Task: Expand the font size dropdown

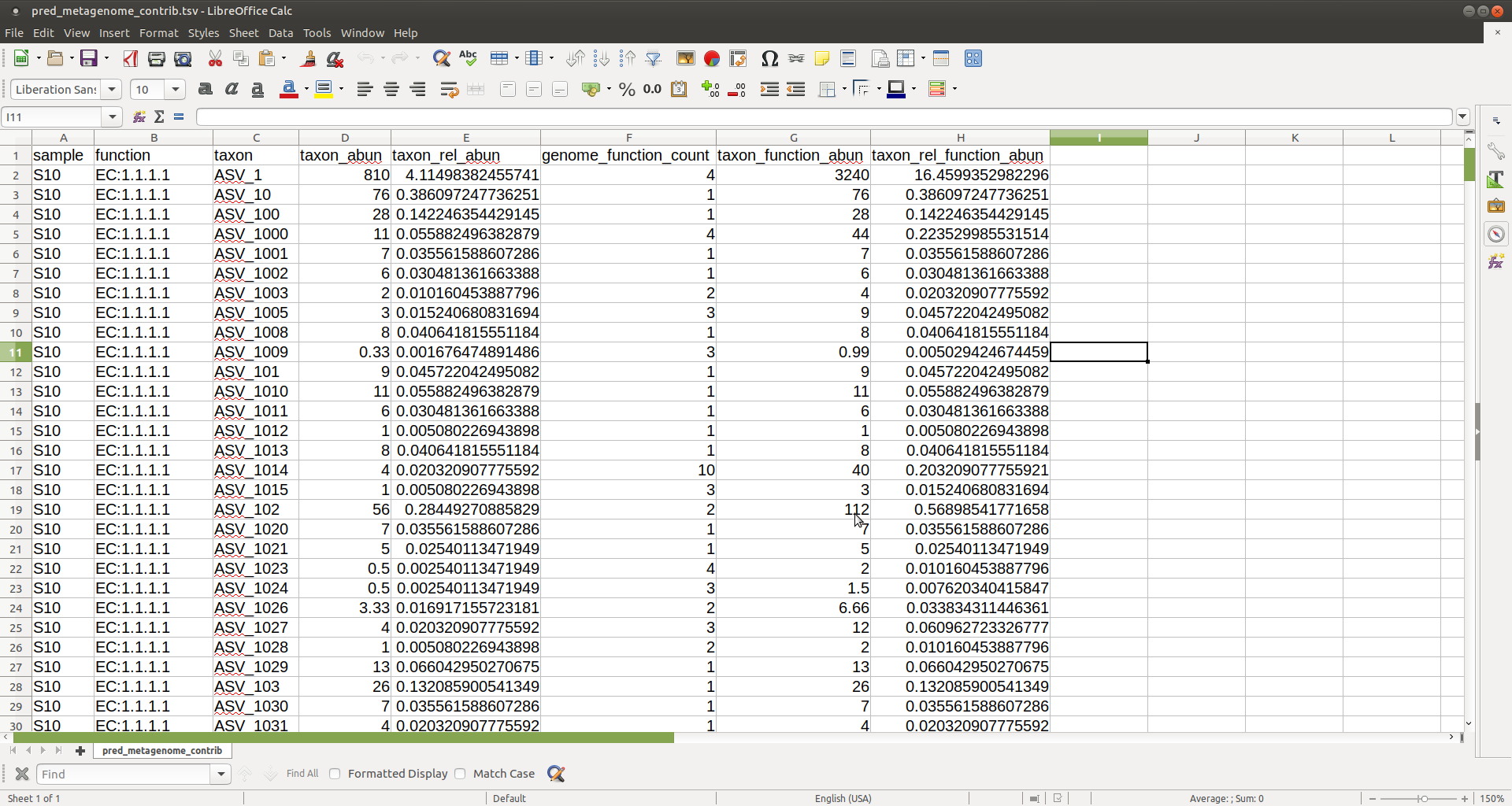Action: [x=175, y=89]
